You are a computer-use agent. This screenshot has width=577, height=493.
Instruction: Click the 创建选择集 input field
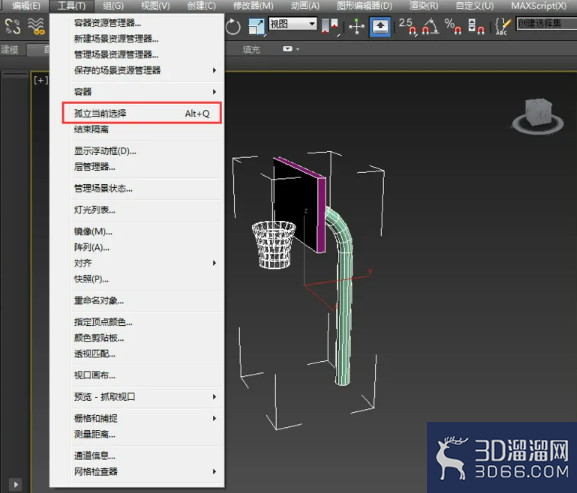point(546,24)
